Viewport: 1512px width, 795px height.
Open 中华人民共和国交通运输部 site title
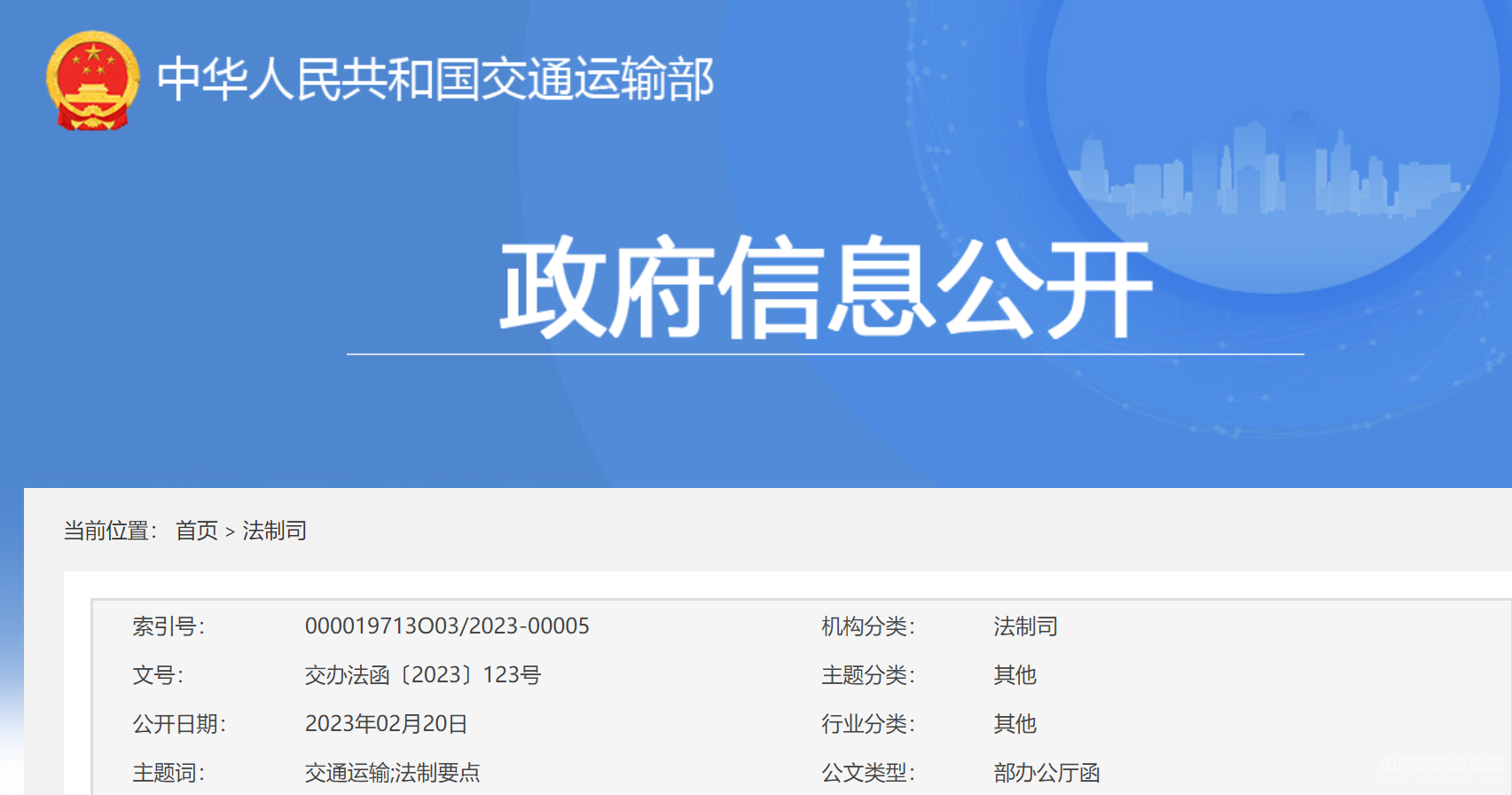tap(435, 79)
